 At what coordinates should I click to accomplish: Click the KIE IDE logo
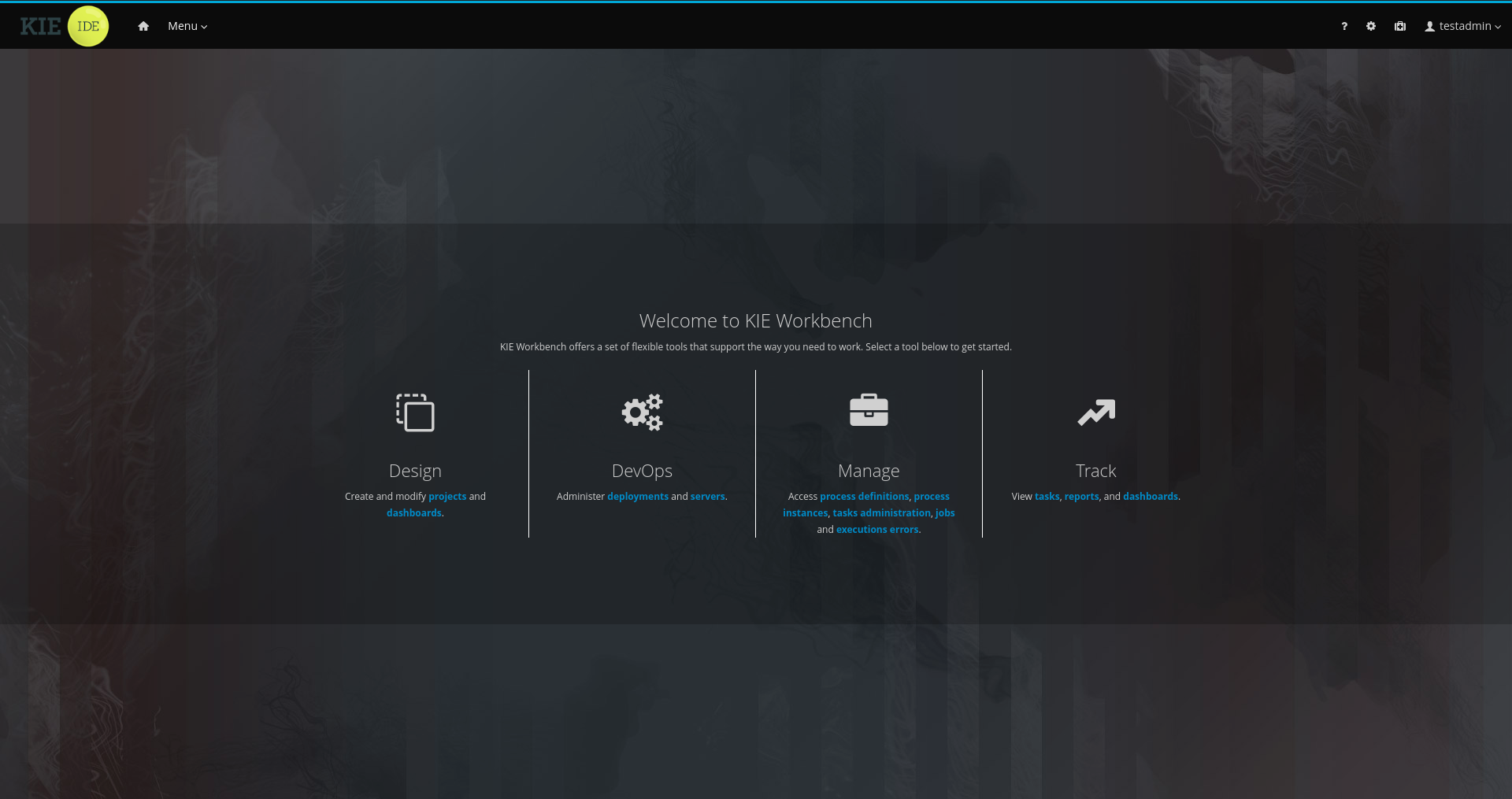(x=65, y=26)
